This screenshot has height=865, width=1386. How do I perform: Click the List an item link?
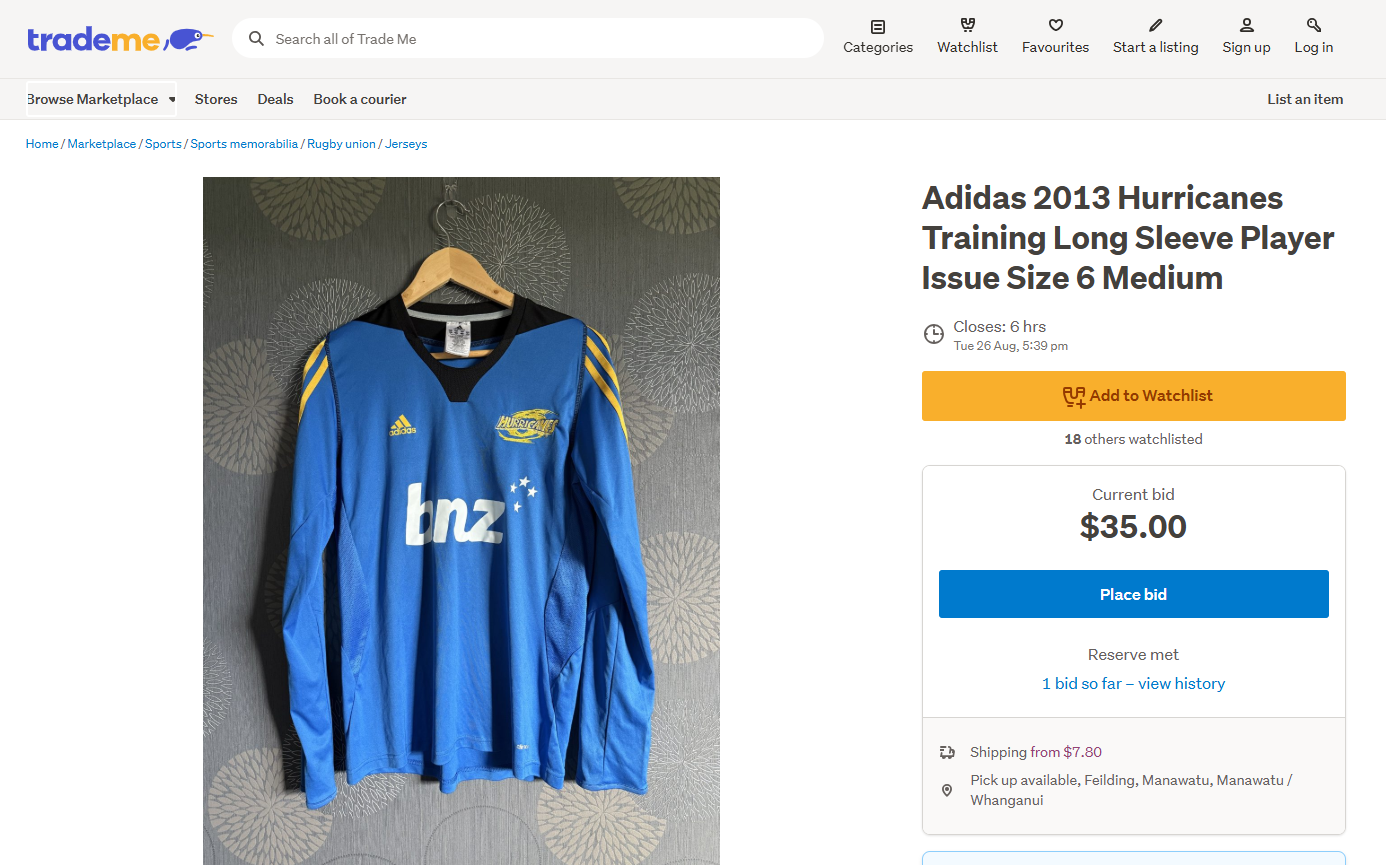point(1305,99)
